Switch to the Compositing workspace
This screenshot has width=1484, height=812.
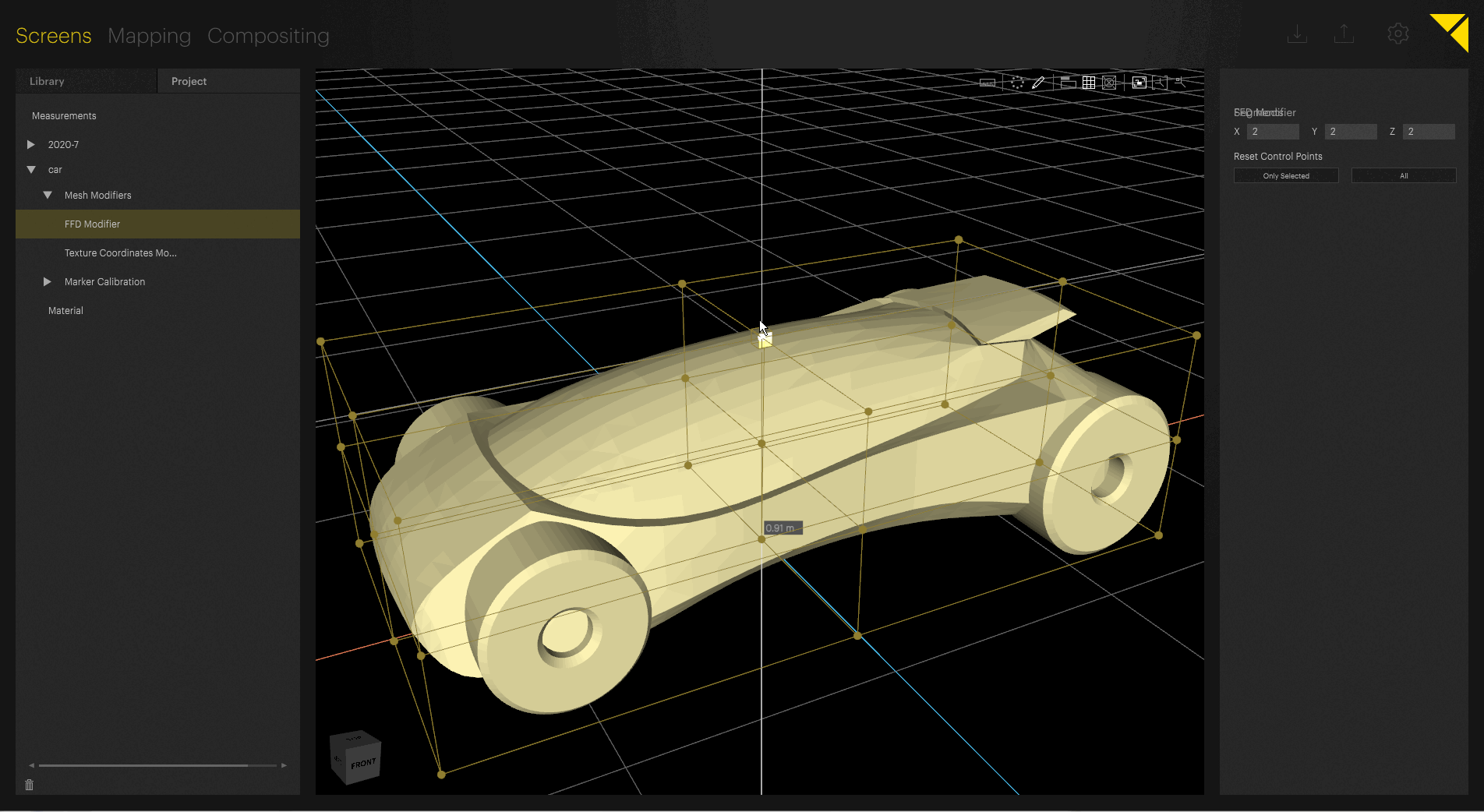268,35
